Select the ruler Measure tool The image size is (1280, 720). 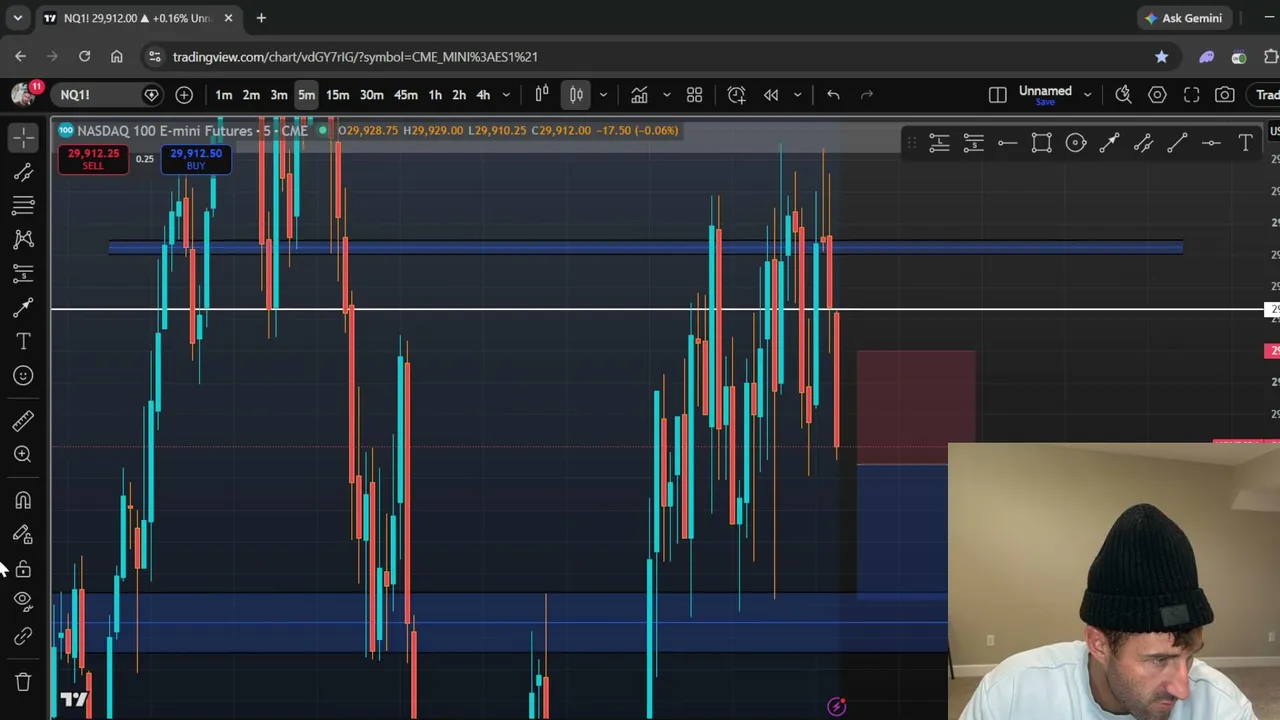(x=23, y=420)
